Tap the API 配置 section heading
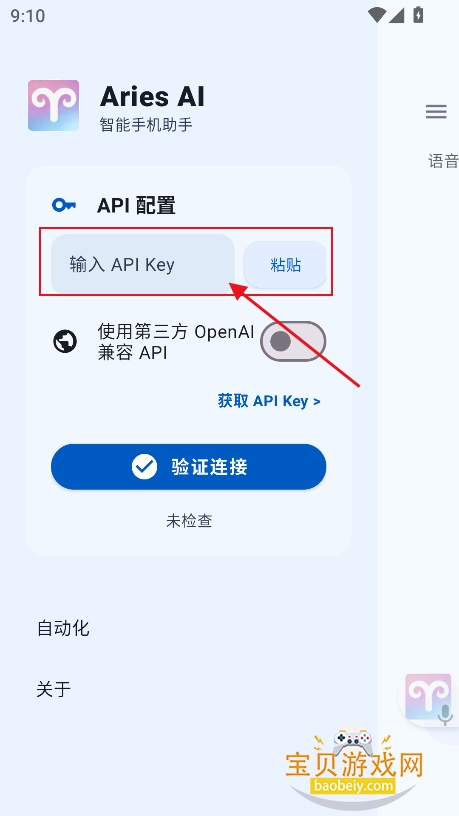459x816 pixels. [x=136, y=206]
